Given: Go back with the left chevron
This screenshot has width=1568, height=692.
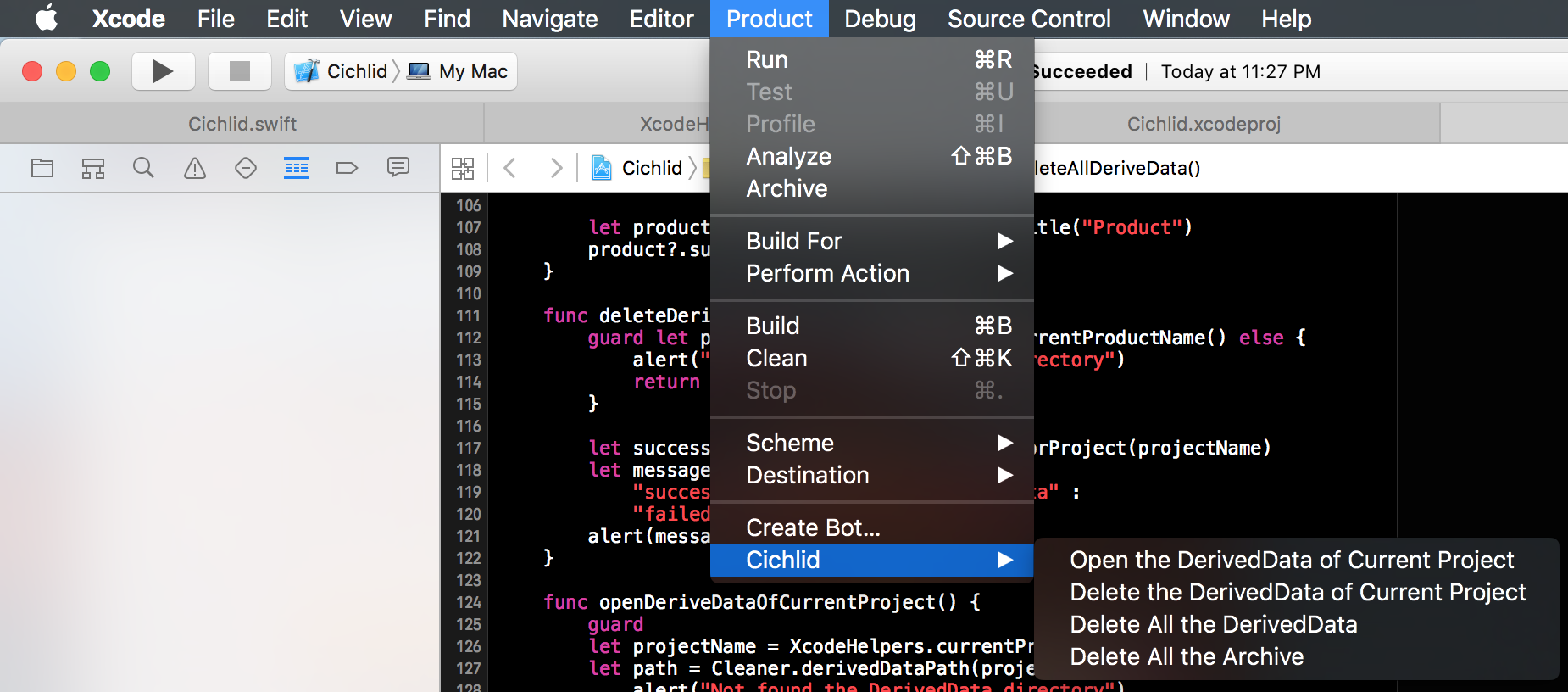Looking at the screenshot, I should tap(509, 168).
